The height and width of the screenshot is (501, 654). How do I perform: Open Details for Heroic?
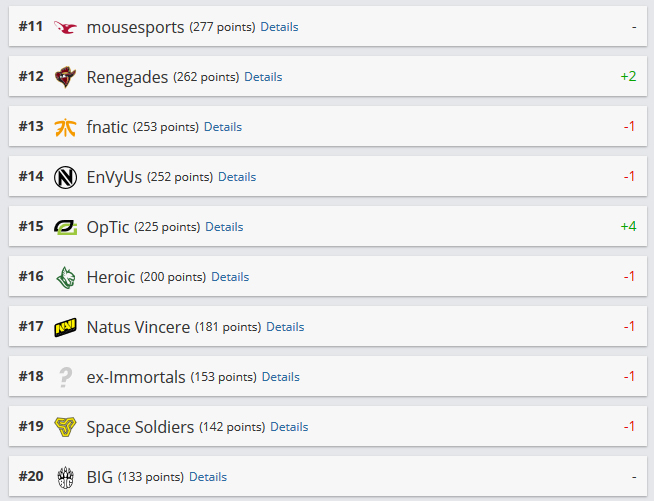pyautogui.click(x=230, y=277)
